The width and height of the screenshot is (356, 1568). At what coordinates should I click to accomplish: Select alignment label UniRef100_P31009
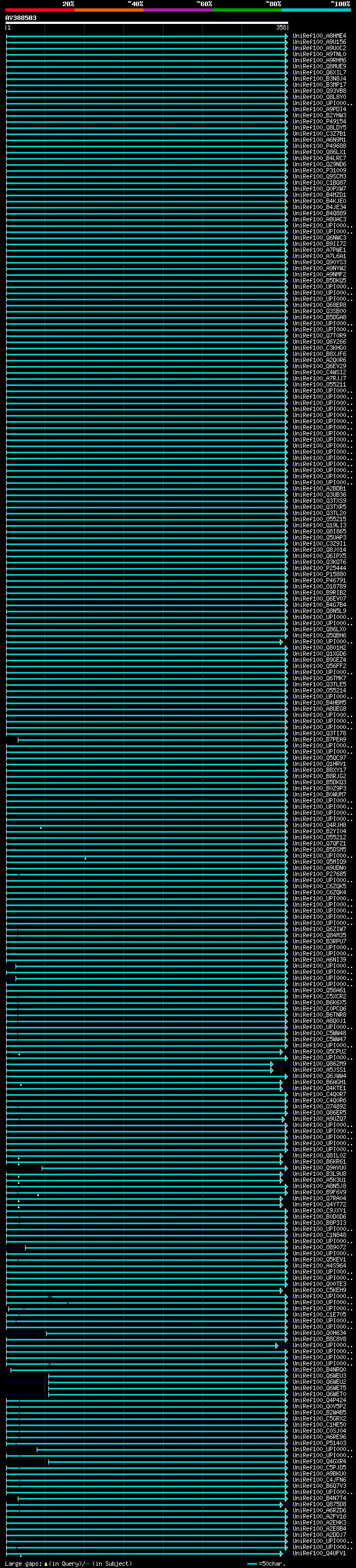click(319, 170)
